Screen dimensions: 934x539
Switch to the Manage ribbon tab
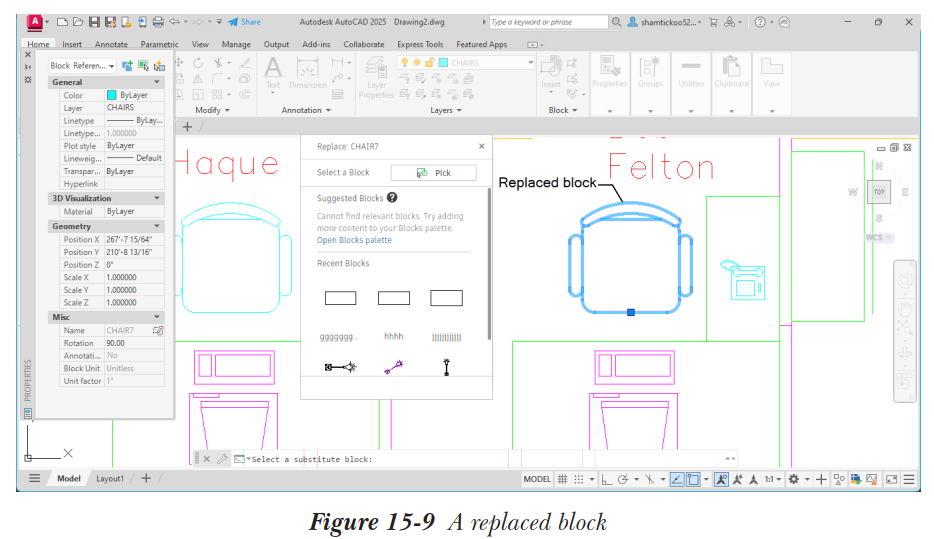[236, 44]
